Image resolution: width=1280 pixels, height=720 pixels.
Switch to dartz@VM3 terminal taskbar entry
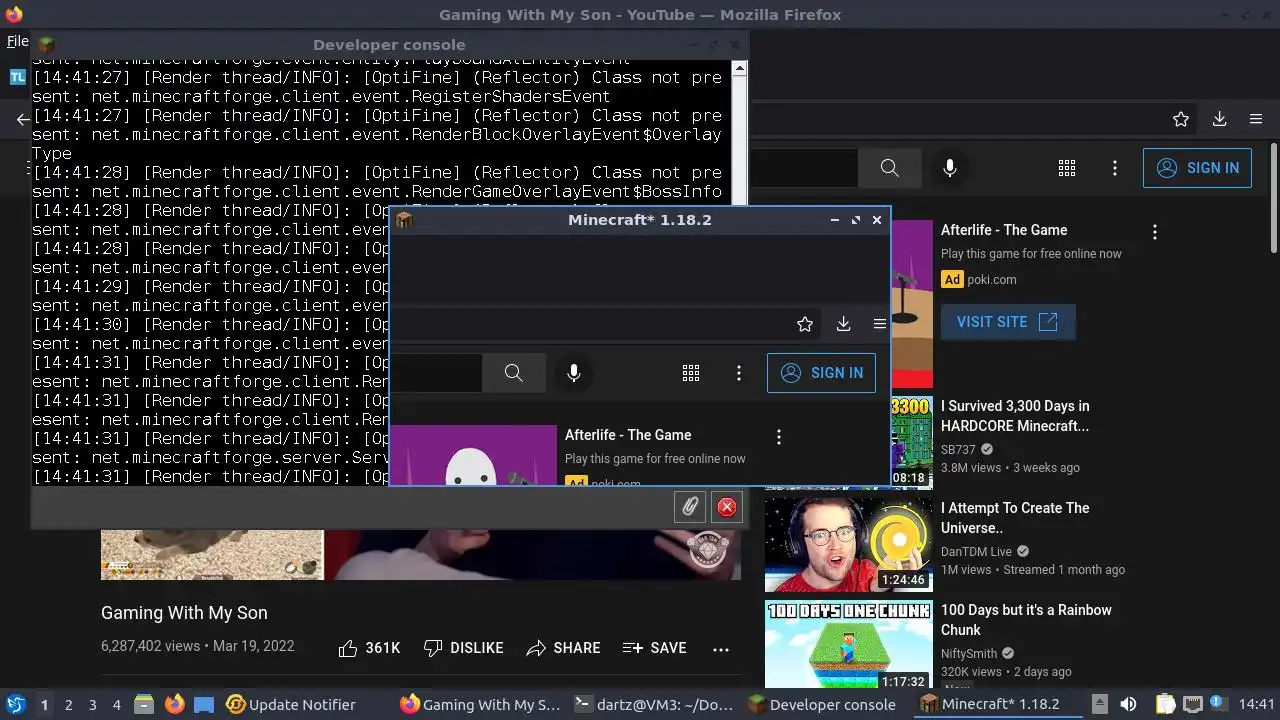click(654, 704)
